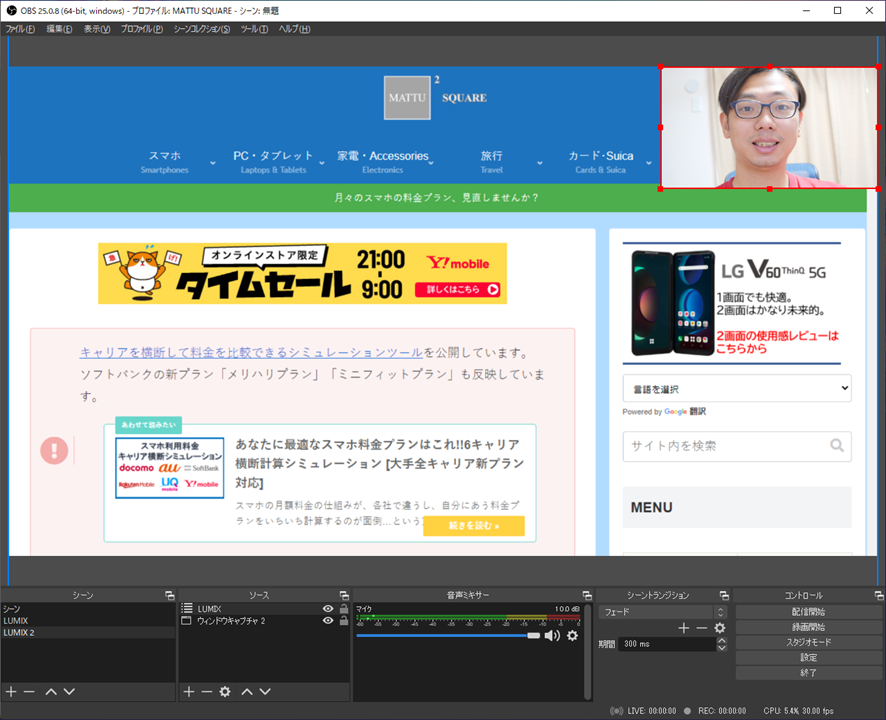886x720 pixels.
Task: Pop out the 音声ミキサー dock panel
Action: coord(586,596)
